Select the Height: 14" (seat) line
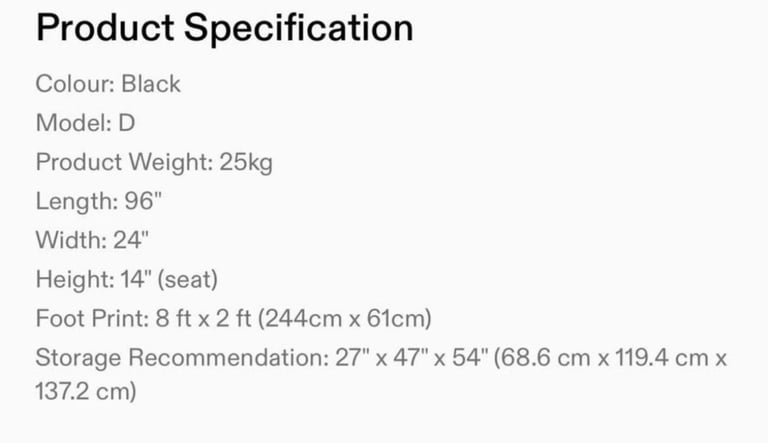This screenshot has width=768, height=443. (127, 280)
